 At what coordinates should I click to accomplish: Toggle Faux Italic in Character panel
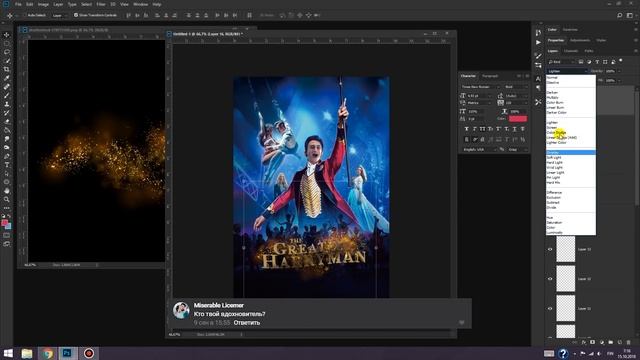coord(475,129)
